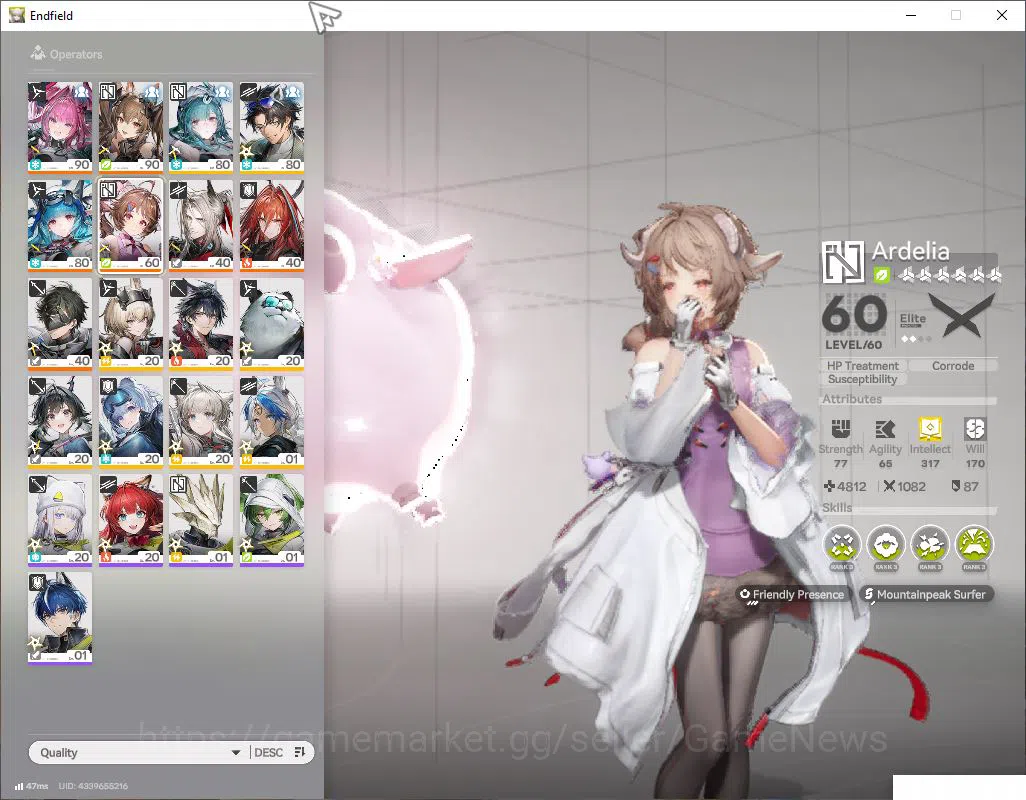
Task: Click the Susceptibility tag
Action: coord(862,379)
